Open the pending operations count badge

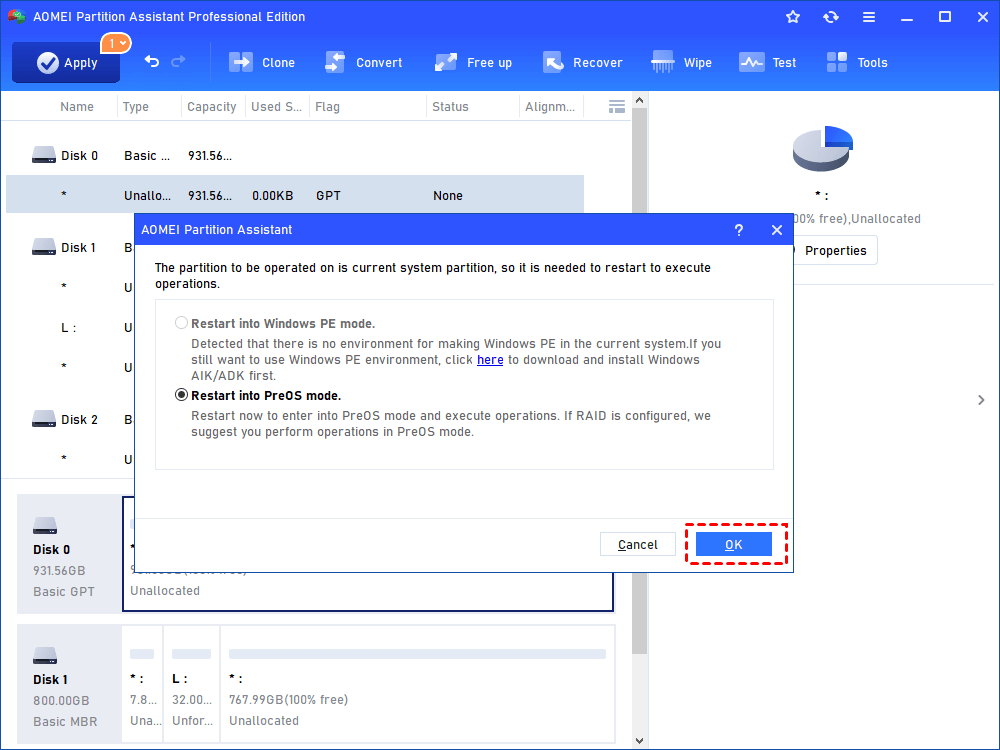[x=115, y=43]
